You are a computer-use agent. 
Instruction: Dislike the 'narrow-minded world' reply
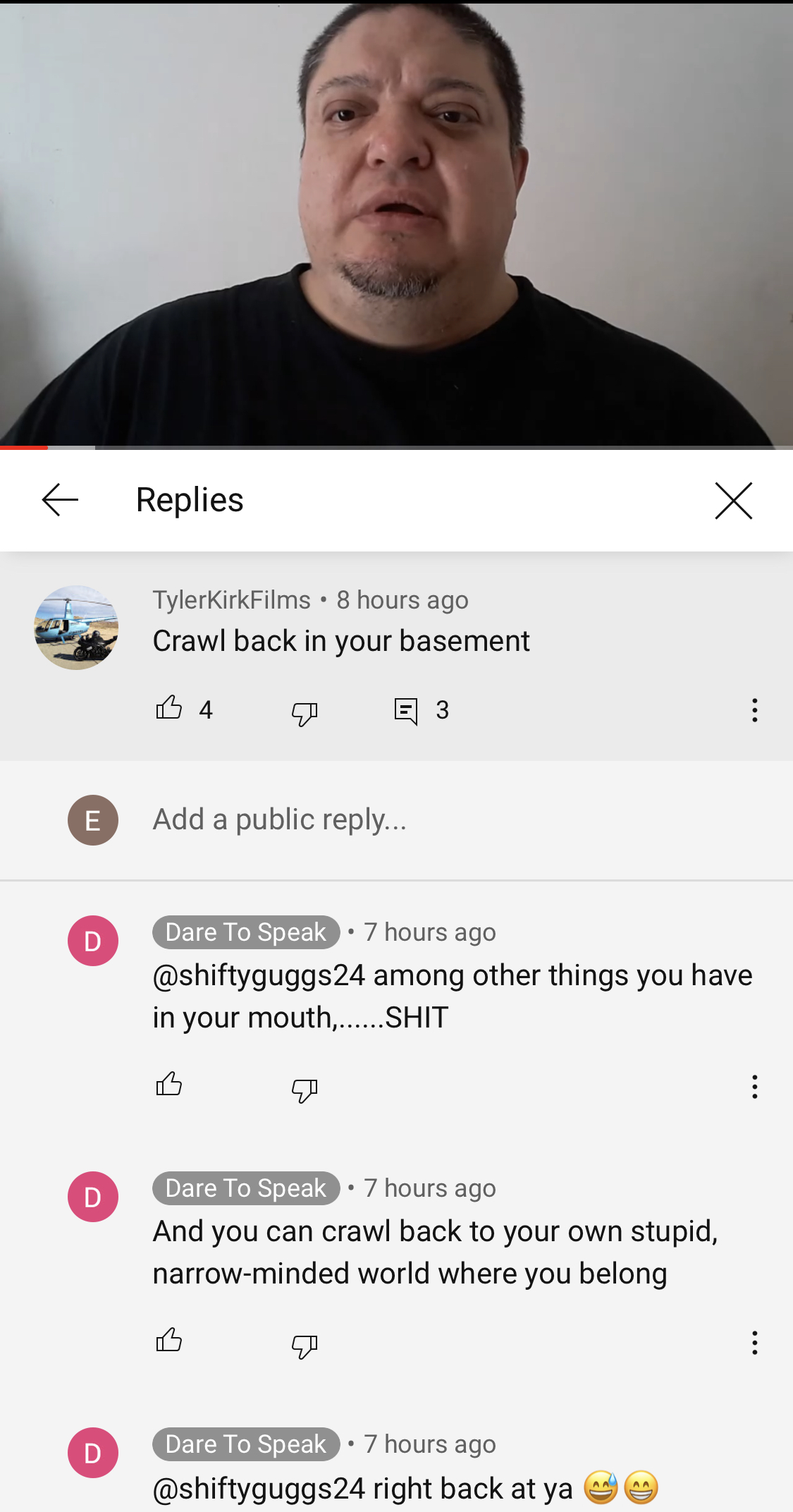(305, 1346)
